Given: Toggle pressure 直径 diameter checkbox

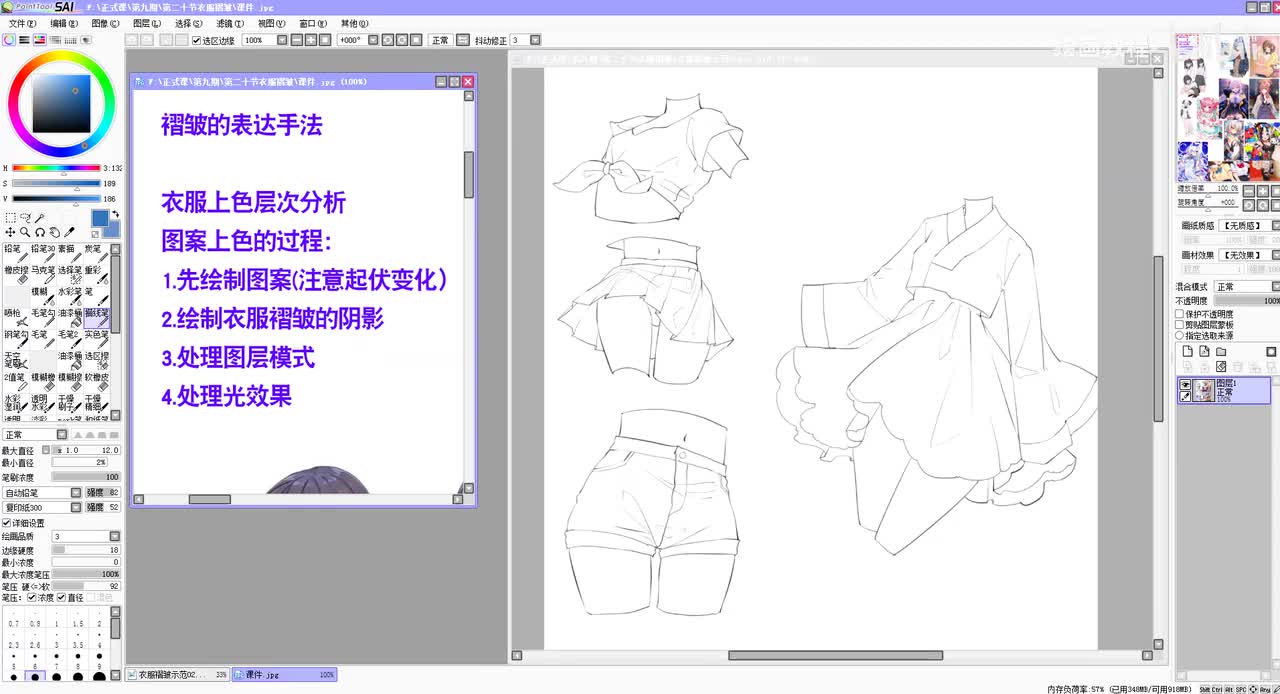Looking at the screenshot, I should pyautogui.click(x=62, y=598).
